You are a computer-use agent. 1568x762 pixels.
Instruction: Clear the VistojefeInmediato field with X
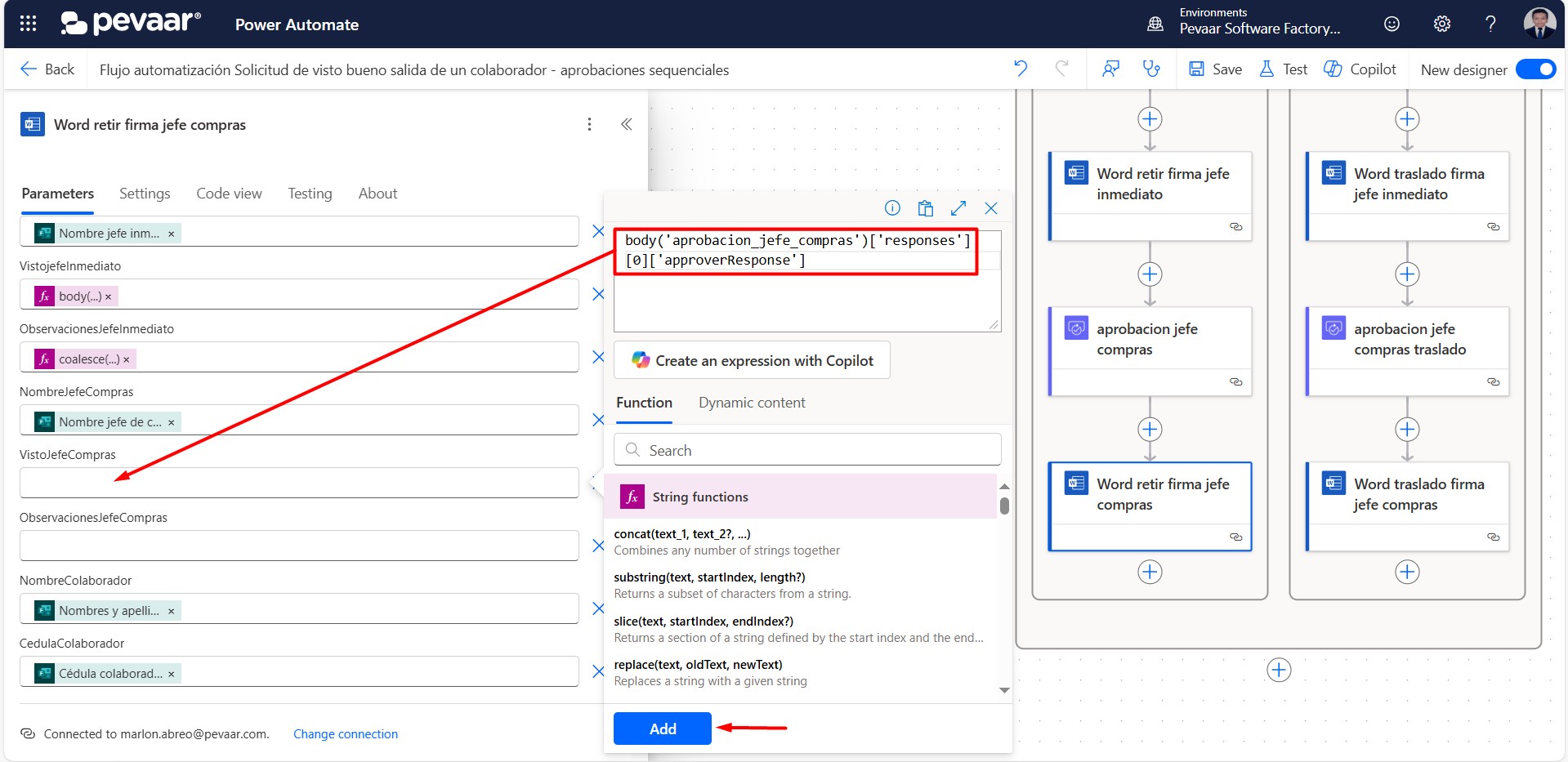click(x=598, y=294)
